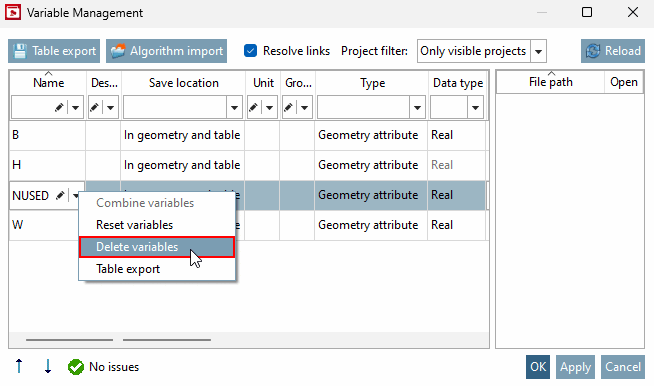Click the Reload button
Viewport: 654px width, 386px height.
[x=613, y=51]
